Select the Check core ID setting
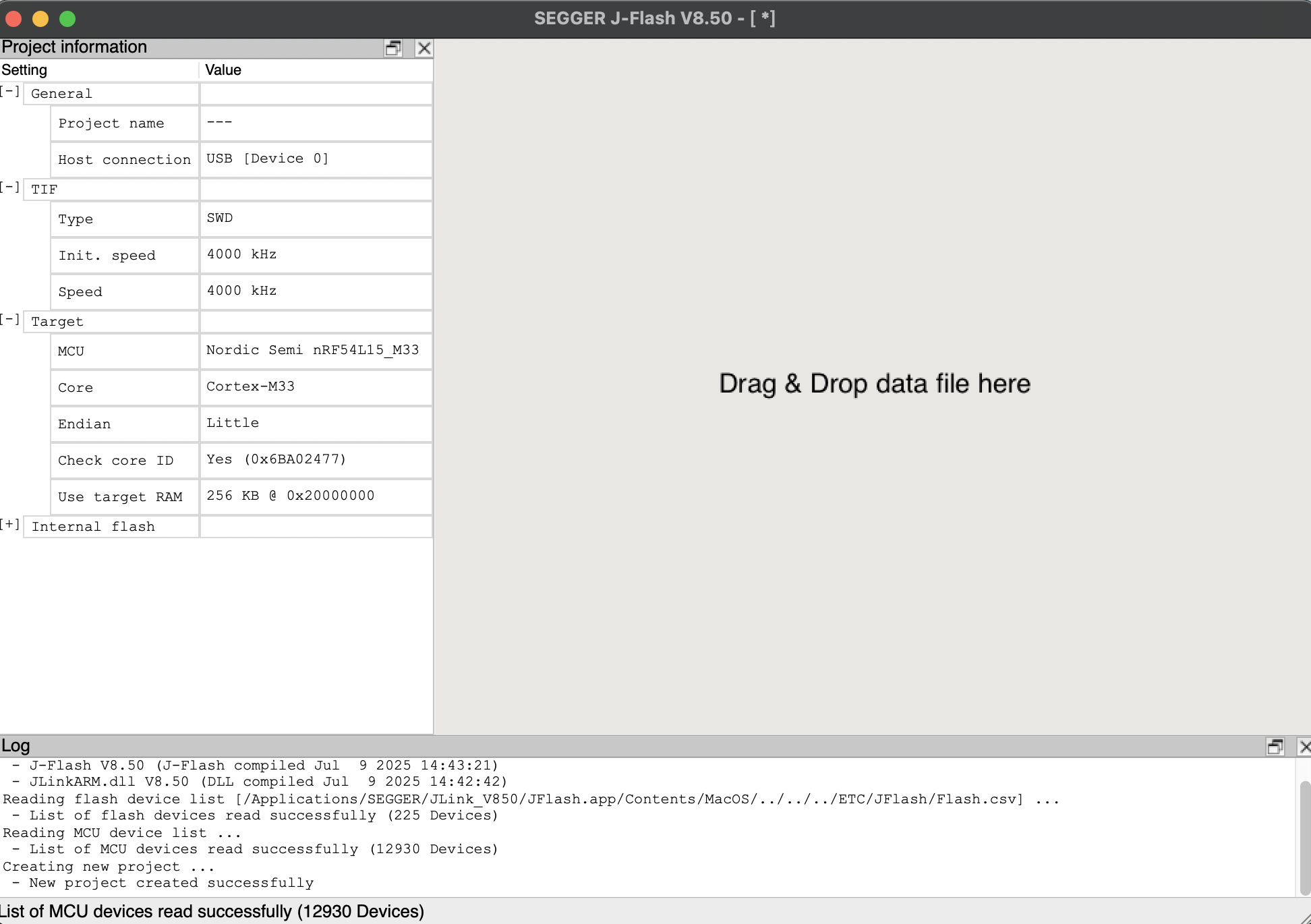 pyautogui.click(x=125, y=461)
